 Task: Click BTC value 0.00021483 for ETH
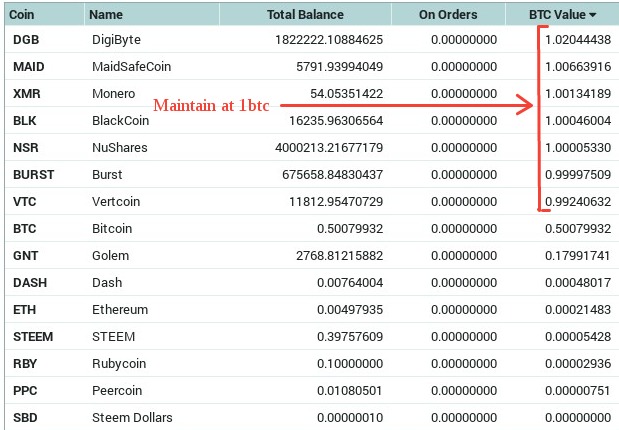pyautogui.click(x=578, y=310)
